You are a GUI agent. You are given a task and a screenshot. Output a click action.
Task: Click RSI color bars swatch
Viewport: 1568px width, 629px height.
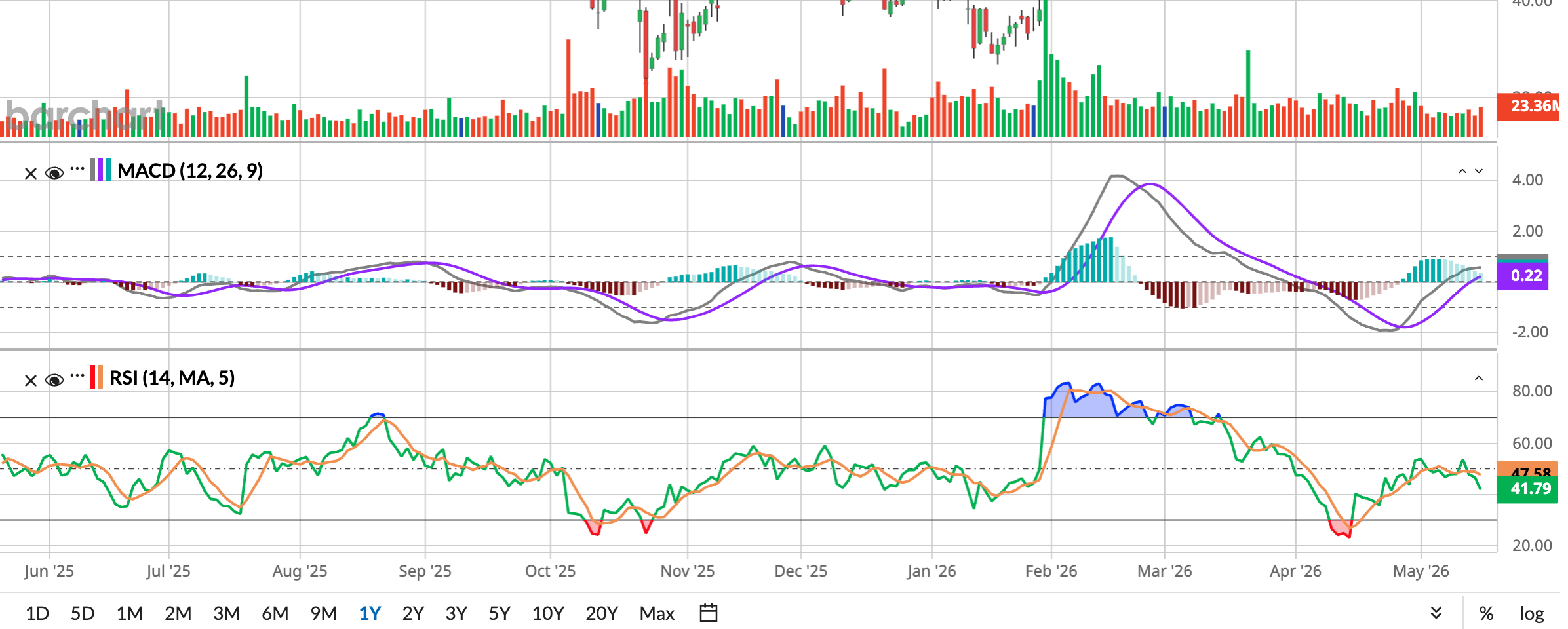96,377
